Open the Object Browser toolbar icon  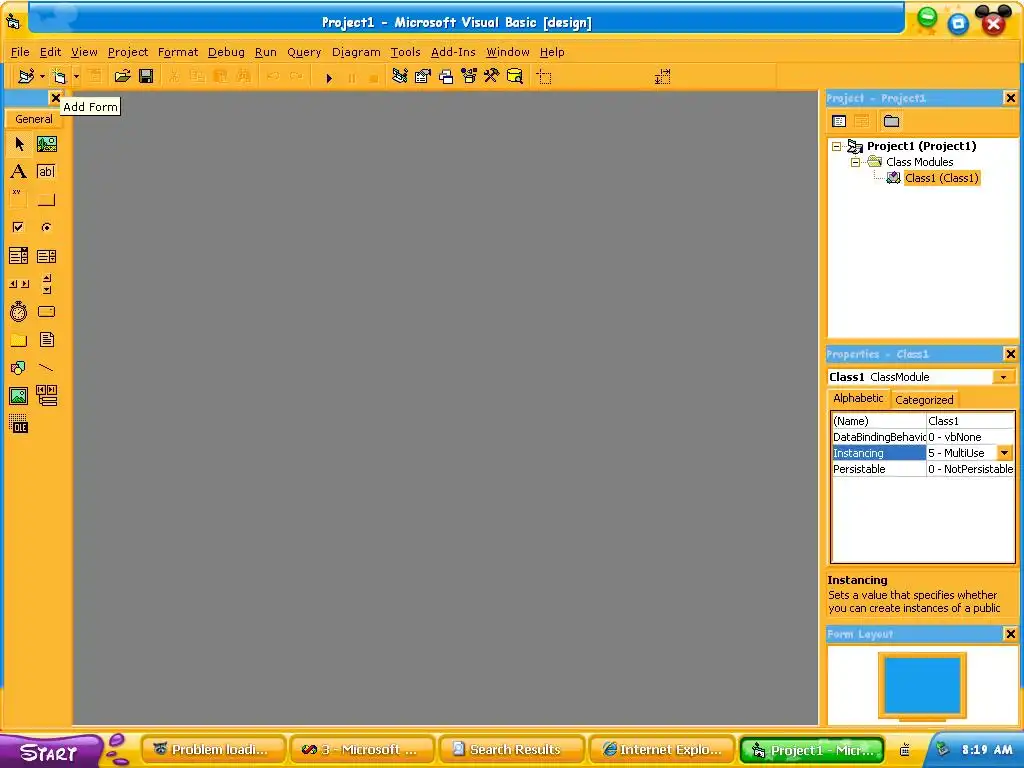(x=469, y=76)
